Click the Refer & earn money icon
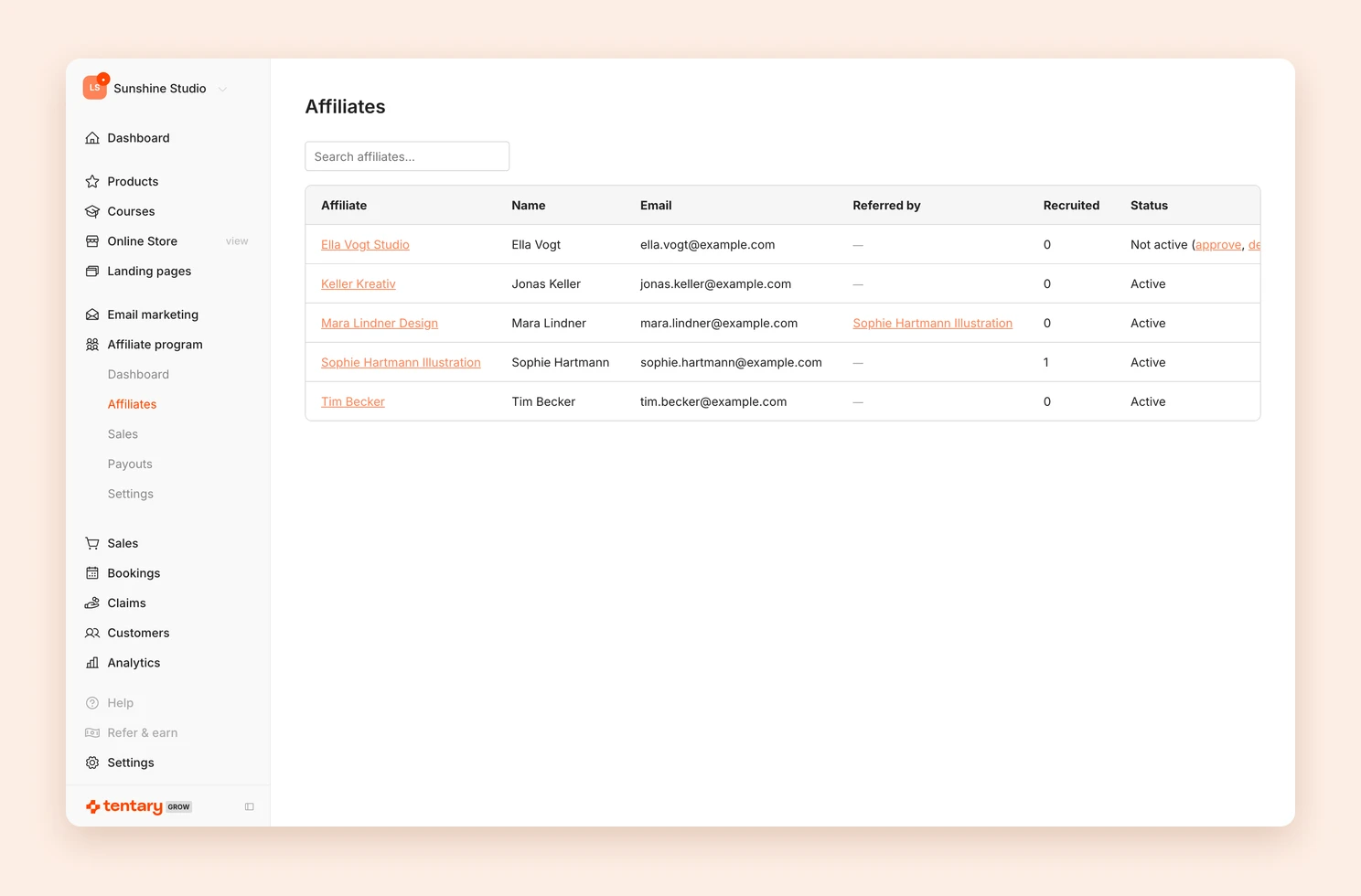The width and height of the screenshot is (1361, 896). pyautogui.click(x=92, y=733)
